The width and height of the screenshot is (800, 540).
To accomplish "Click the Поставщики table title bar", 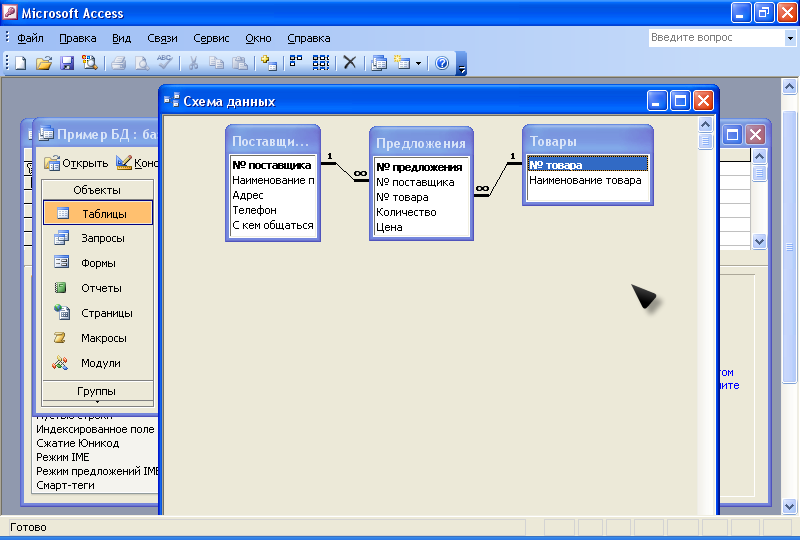I will click(272, 141).
